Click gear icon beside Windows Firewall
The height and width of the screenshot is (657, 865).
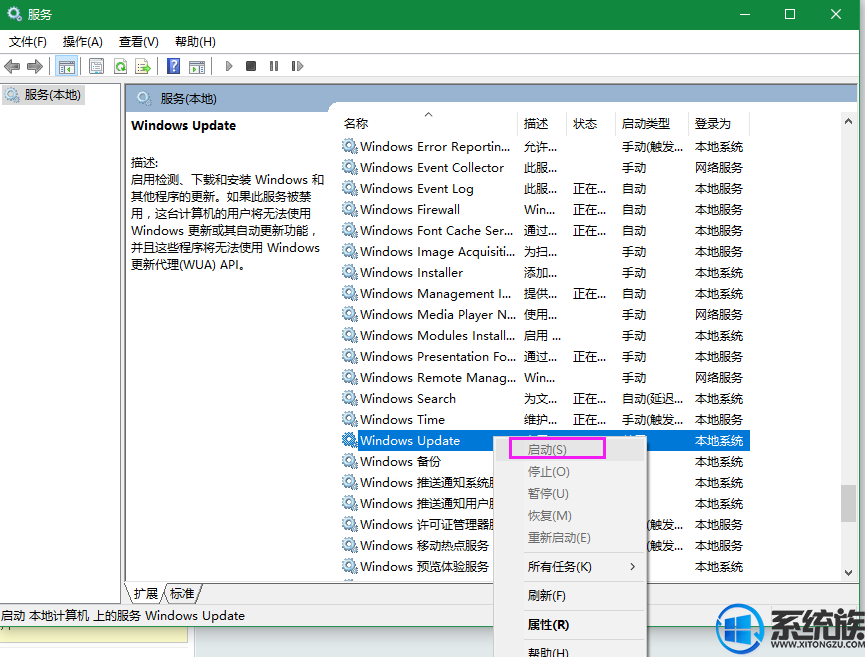(x=349, y=209)
